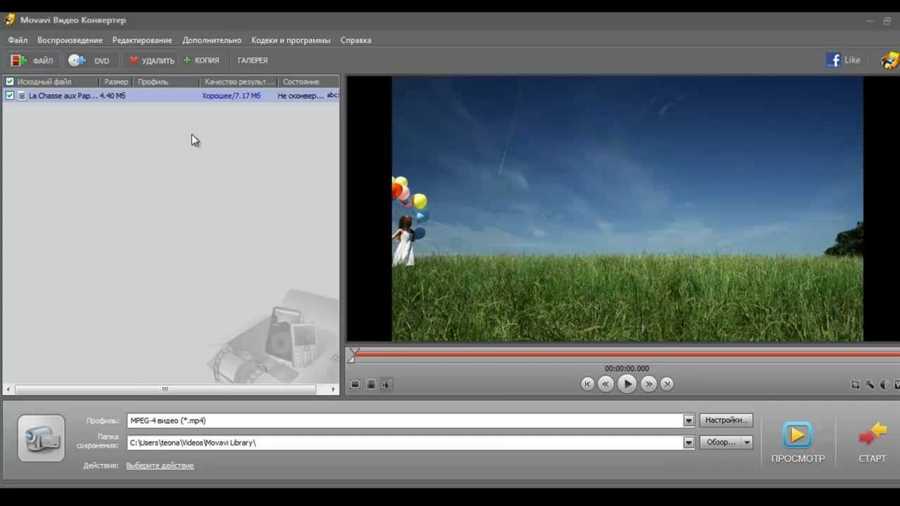
Task: Click the crop tool icon under the preview
Action: pyautogui.click(x=855, y=384)
